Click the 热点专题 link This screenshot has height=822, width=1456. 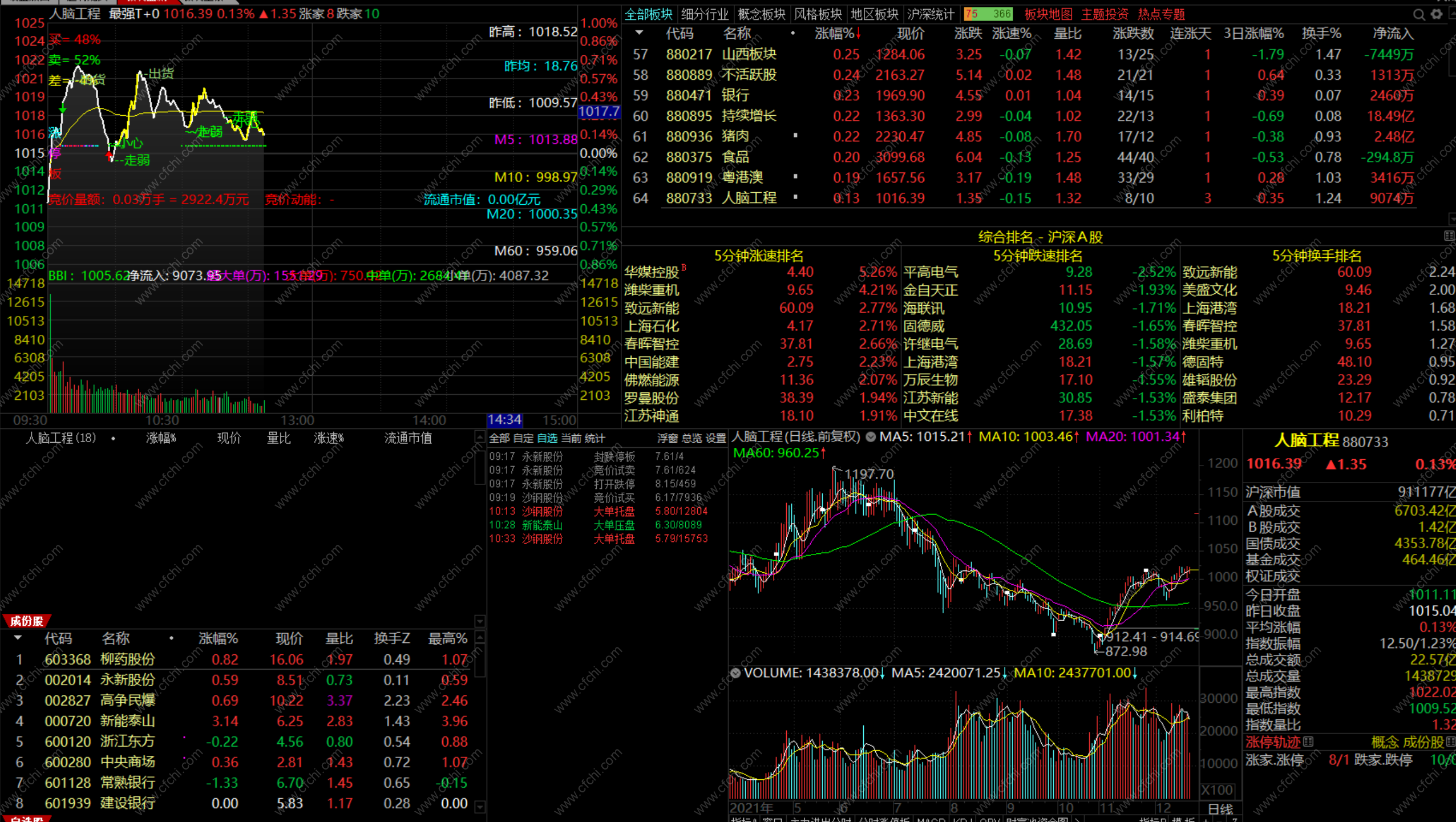1161,14
